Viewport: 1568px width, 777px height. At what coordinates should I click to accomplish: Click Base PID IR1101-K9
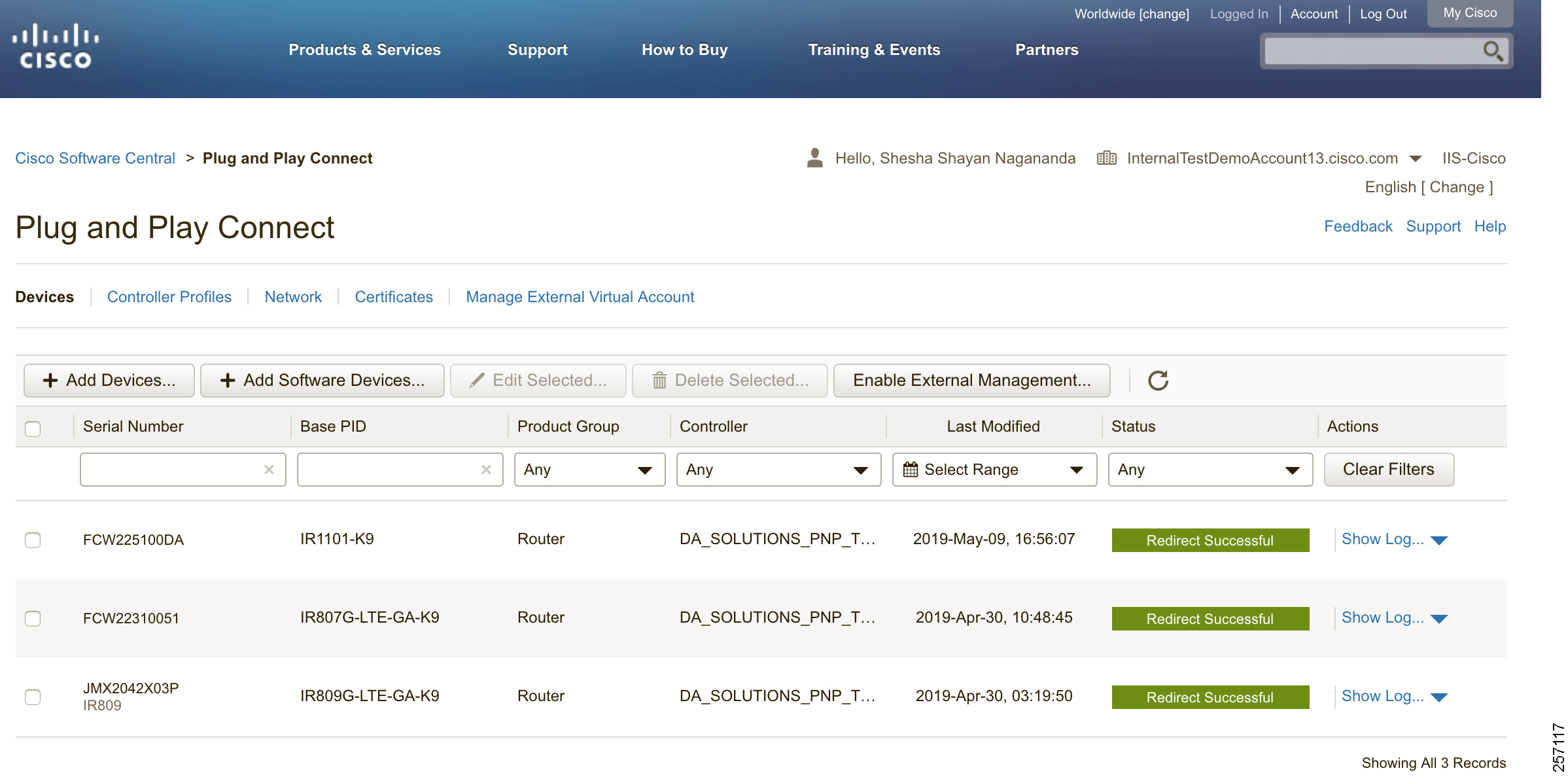point(337,539)
